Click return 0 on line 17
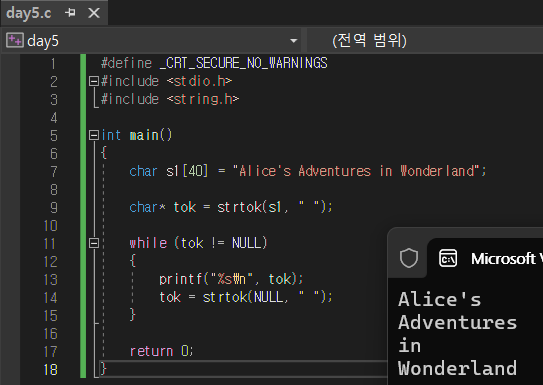The image size is (543, 385). click(161, 351)
